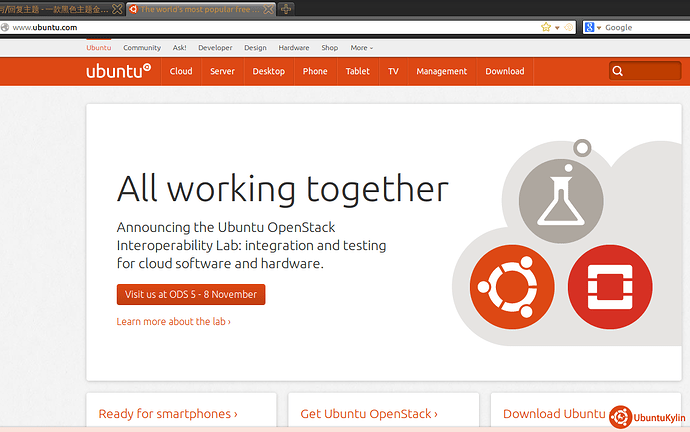Viewport: 690px width, 432px height.
Task: Click the Visit us at ODS button
Action: tap(190, 294)
